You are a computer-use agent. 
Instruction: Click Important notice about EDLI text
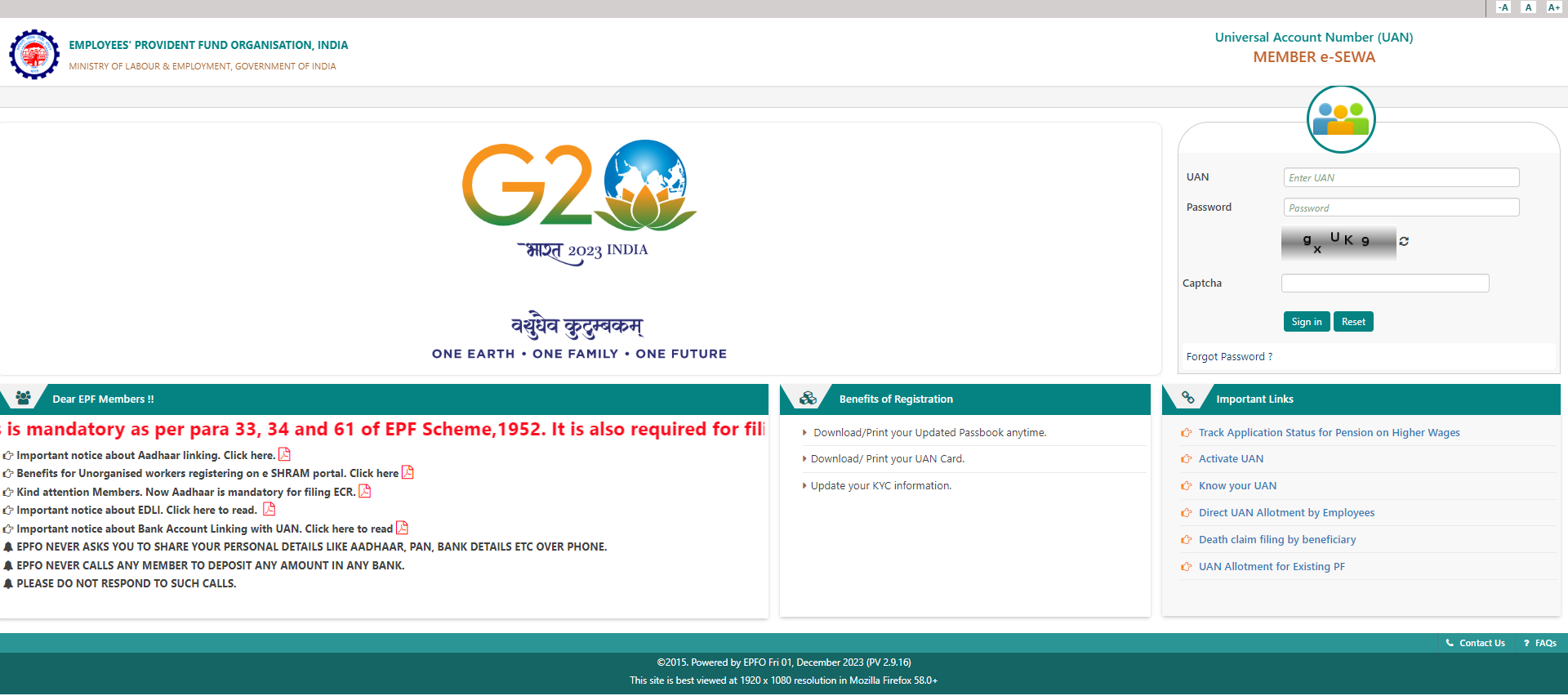point(136,511)
